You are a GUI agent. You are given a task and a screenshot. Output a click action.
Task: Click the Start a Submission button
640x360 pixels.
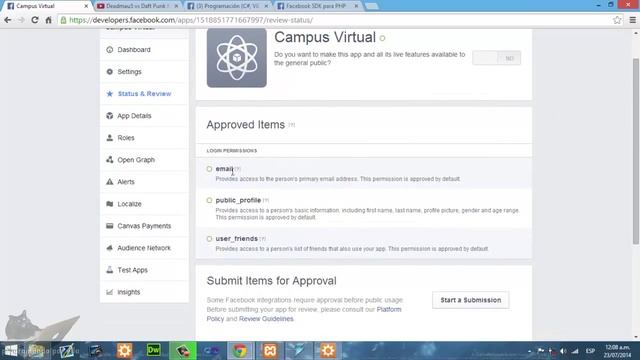471,300
